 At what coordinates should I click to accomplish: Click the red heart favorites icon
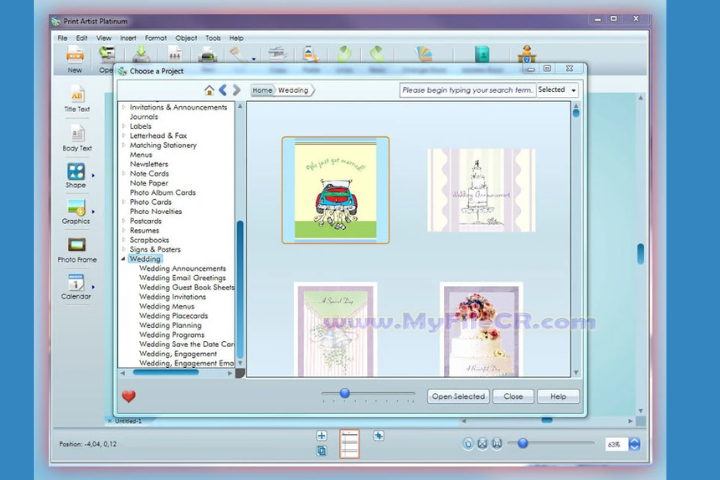129,396
